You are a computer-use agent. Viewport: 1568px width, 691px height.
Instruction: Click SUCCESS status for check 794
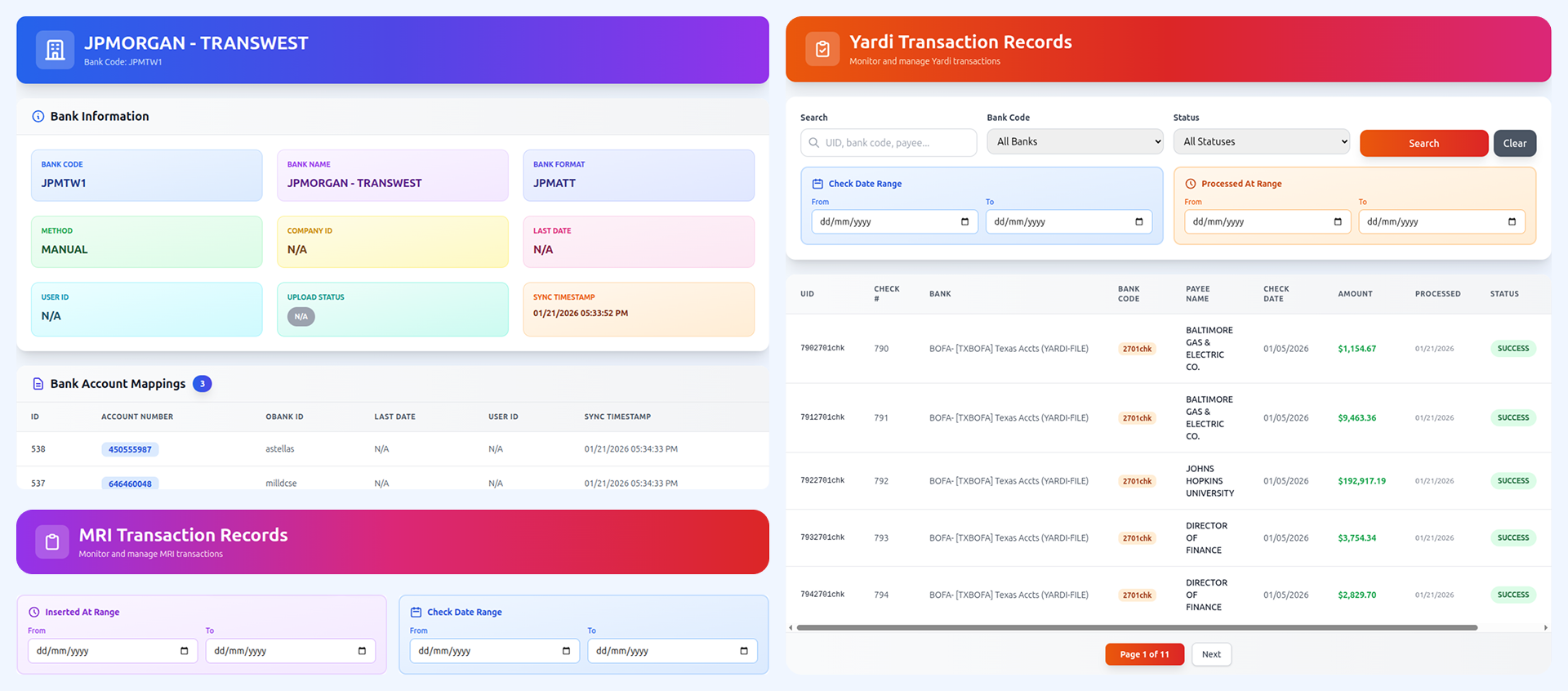[1512, 595]
